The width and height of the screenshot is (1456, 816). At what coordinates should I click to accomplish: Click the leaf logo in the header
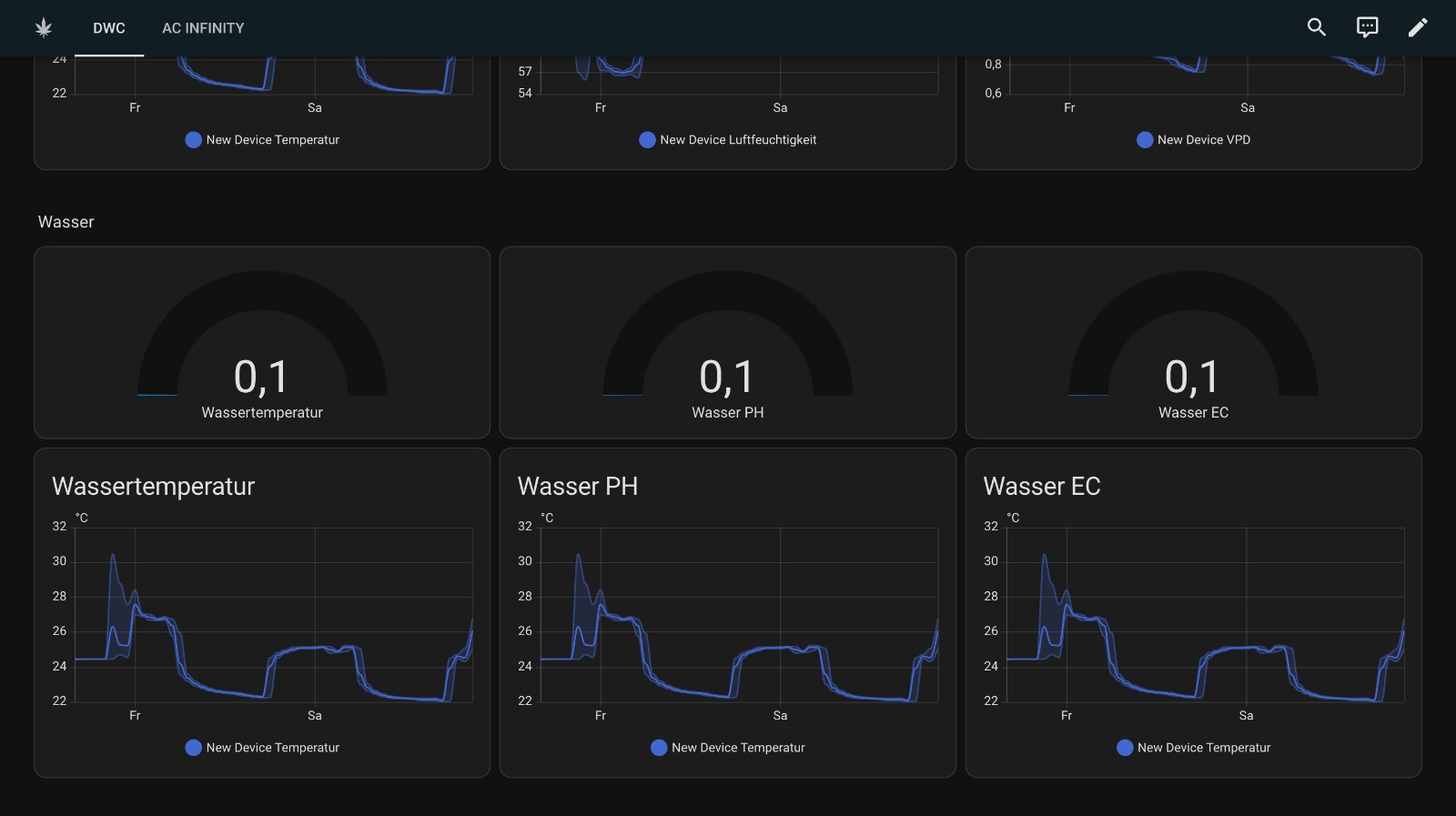(x=43, y=28)
